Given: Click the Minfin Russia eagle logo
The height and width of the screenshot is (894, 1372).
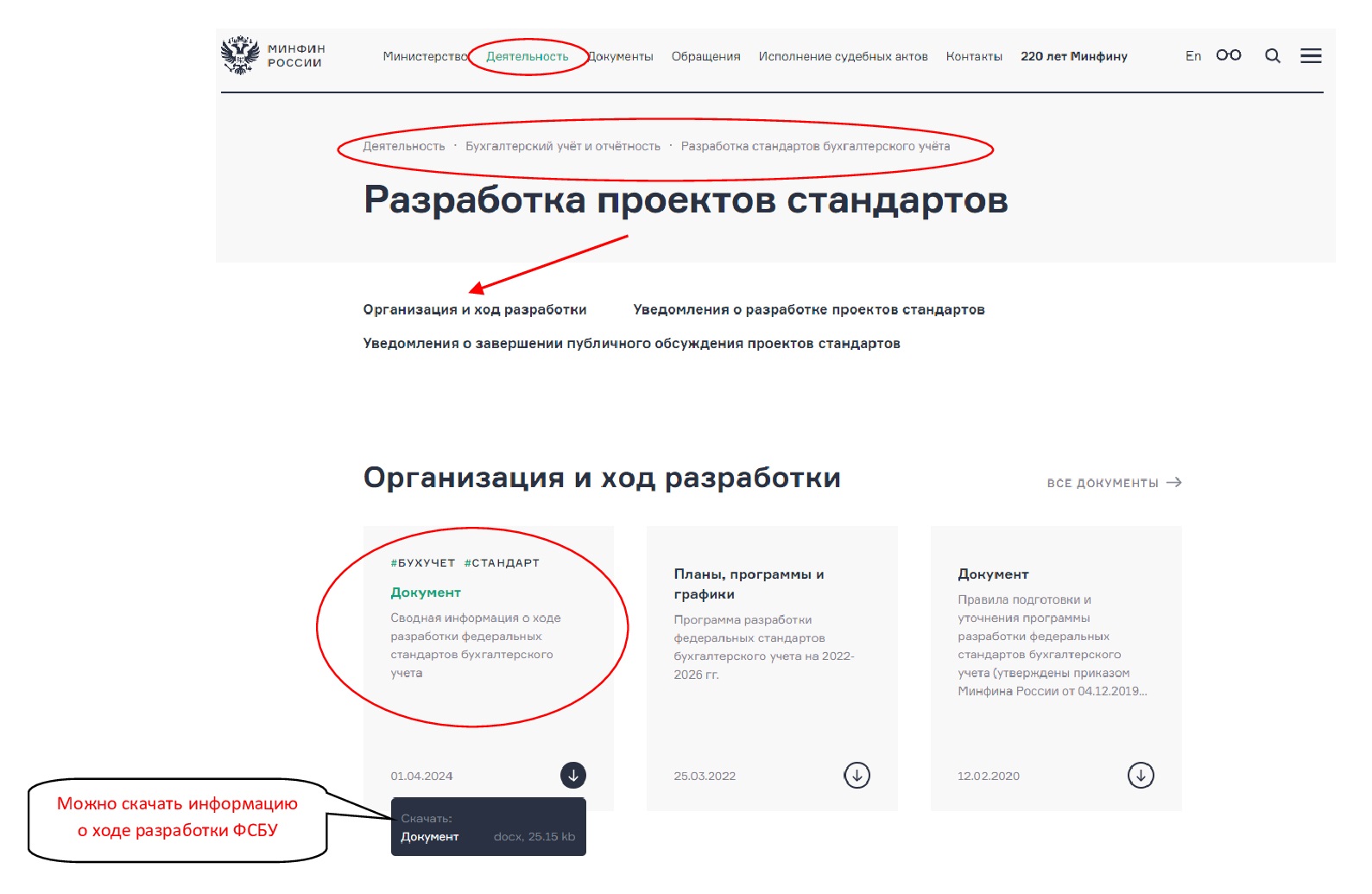Looking at the screenshot, I should coord(240,55).
